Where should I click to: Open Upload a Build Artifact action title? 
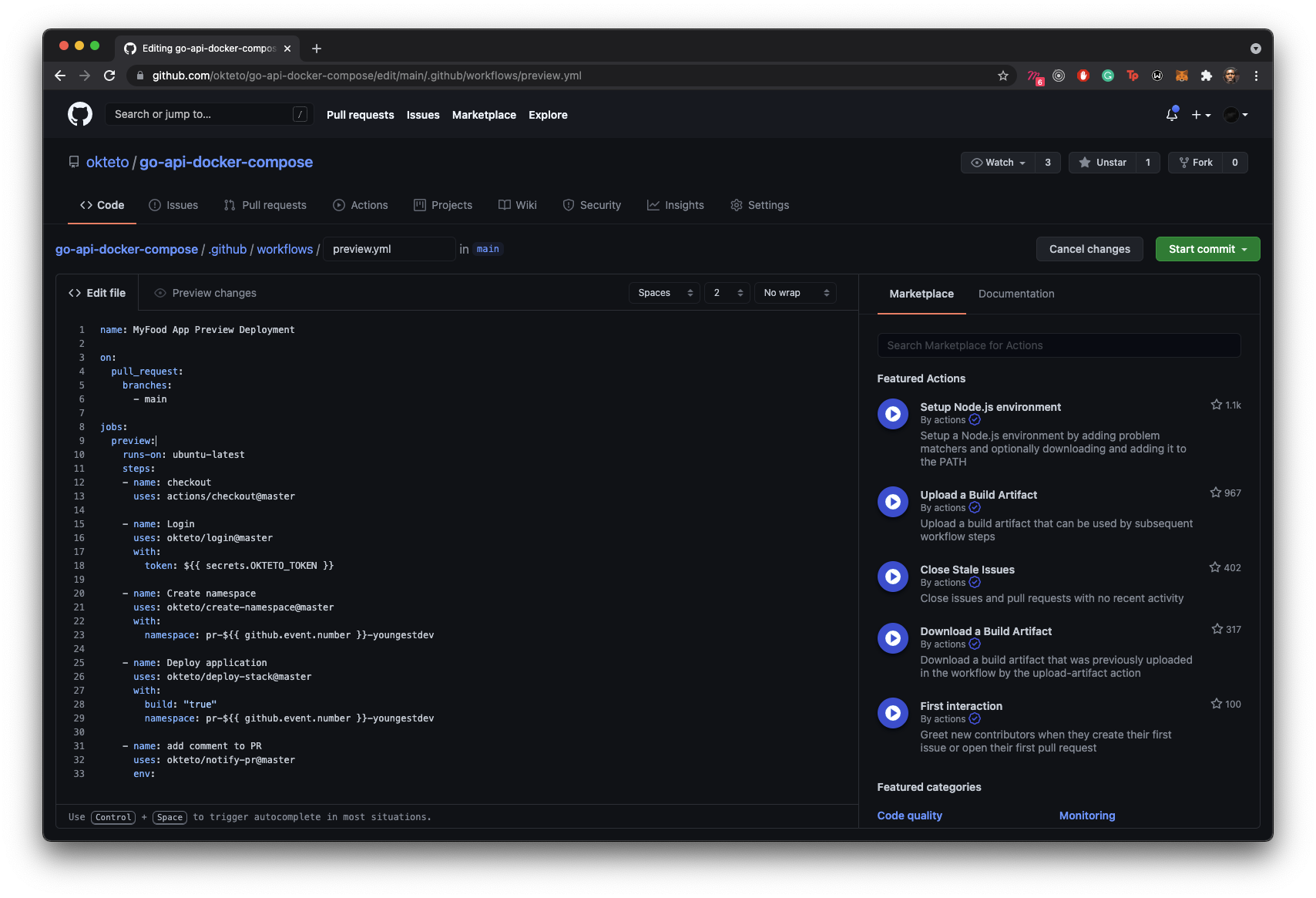(x=979, y=495)
